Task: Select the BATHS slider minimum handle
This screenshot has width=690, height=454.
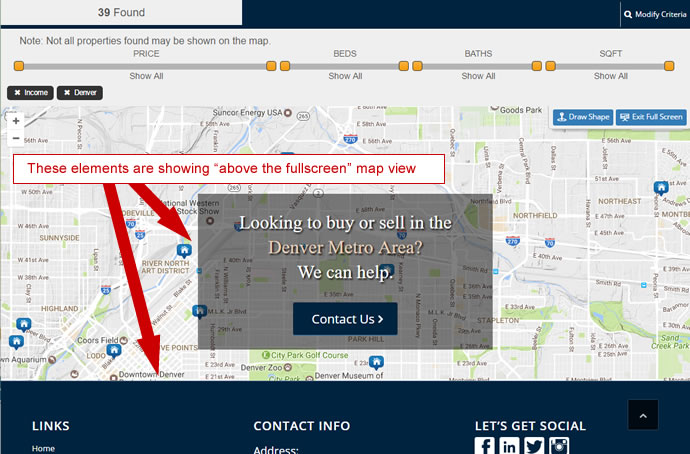Action: [418, 66]
